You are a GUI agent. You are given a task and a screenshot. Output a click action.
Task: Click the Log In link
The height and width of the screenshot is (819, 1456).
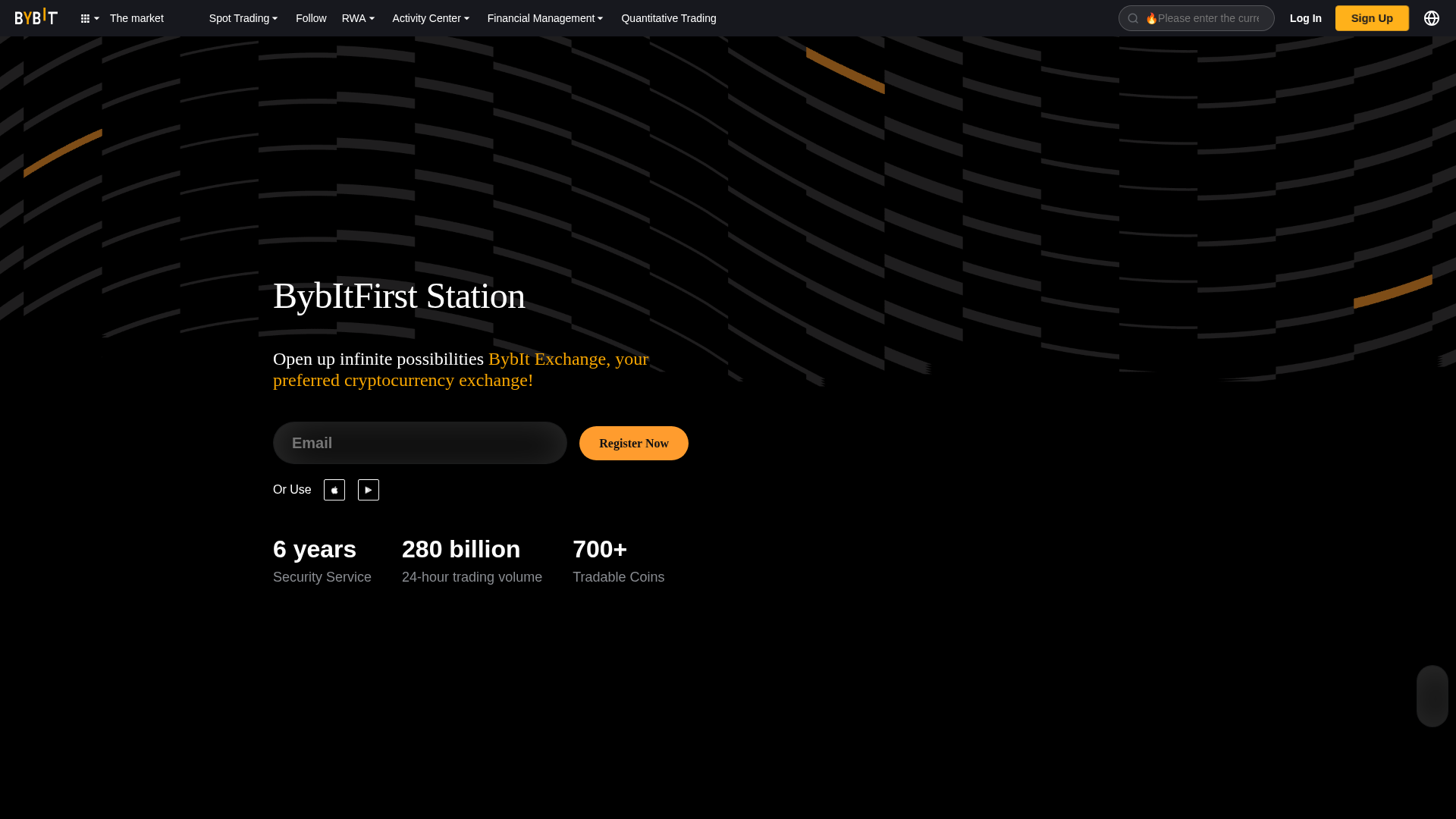click(1306, 18)
